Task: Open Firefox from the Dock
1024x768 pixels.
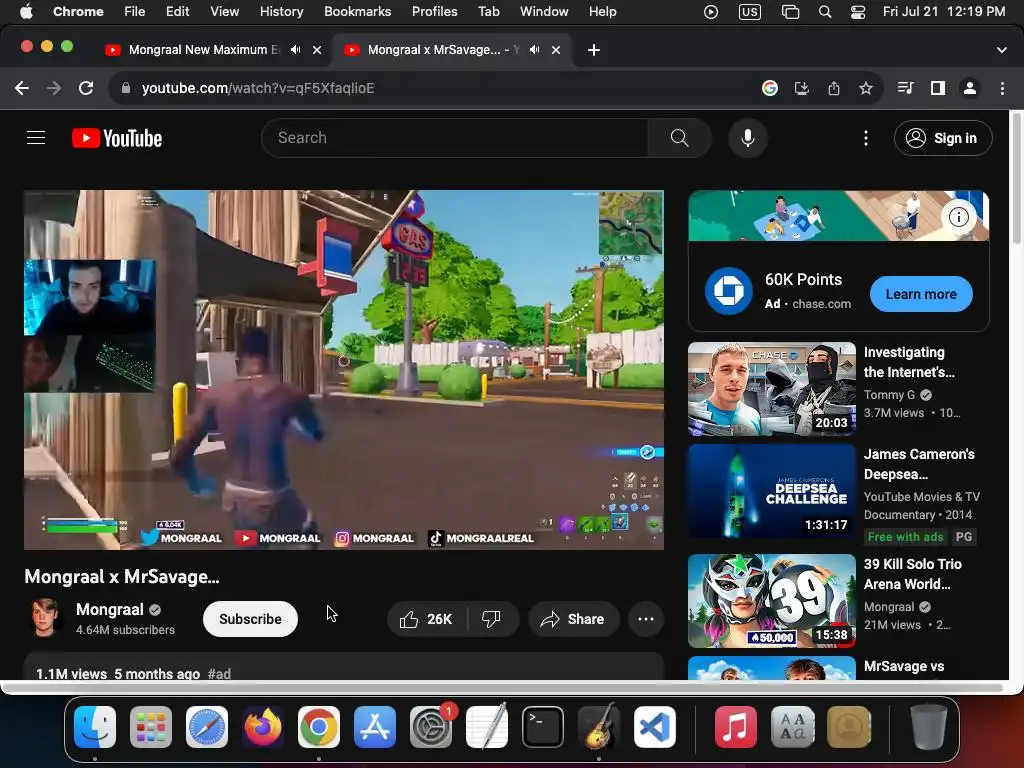Action: (x=263, y=727)
